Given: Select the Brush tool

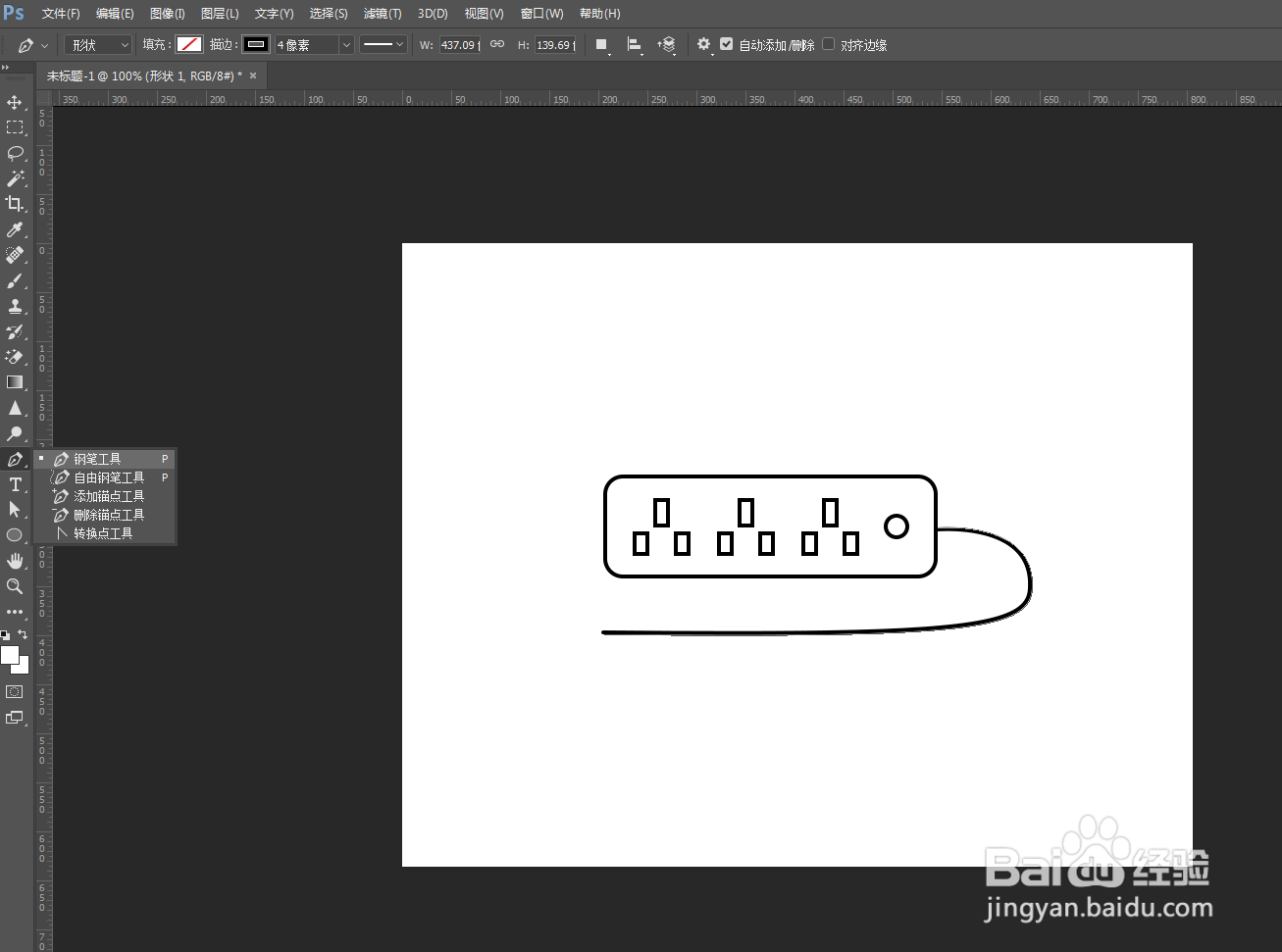Looking at the screenshot, I should tap(15, 280).
